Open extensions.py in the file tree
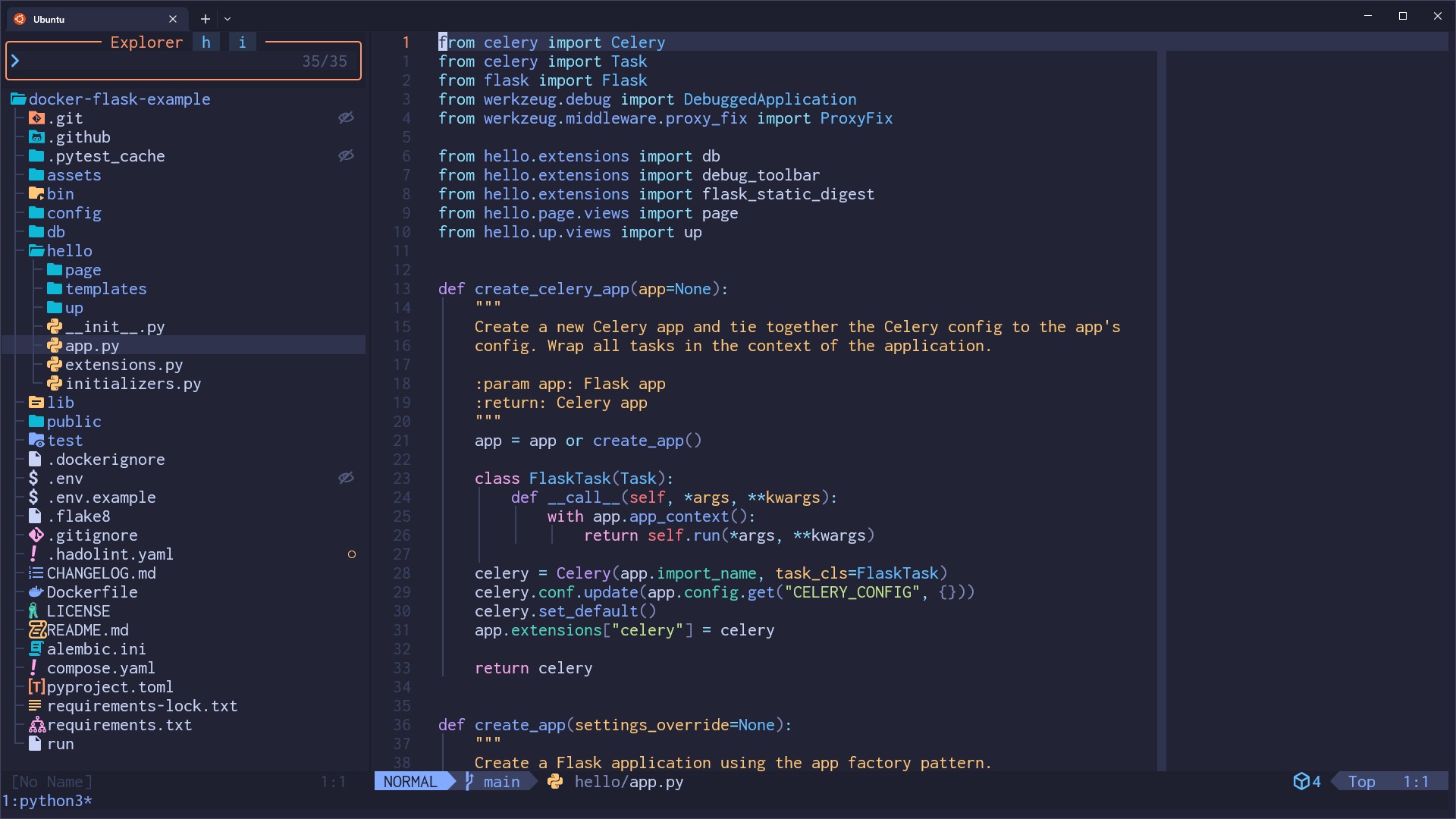Viewport: 1456px width, 819px height. point(124,365)
